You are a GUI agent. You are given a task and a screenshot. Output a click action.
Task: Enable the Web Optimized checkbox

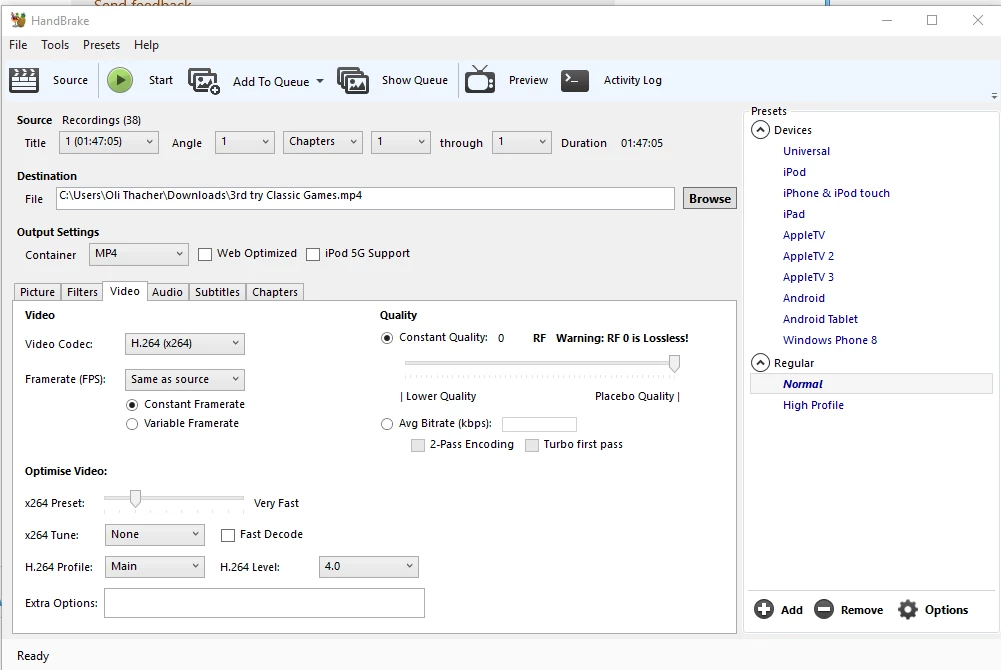[205, 254]
